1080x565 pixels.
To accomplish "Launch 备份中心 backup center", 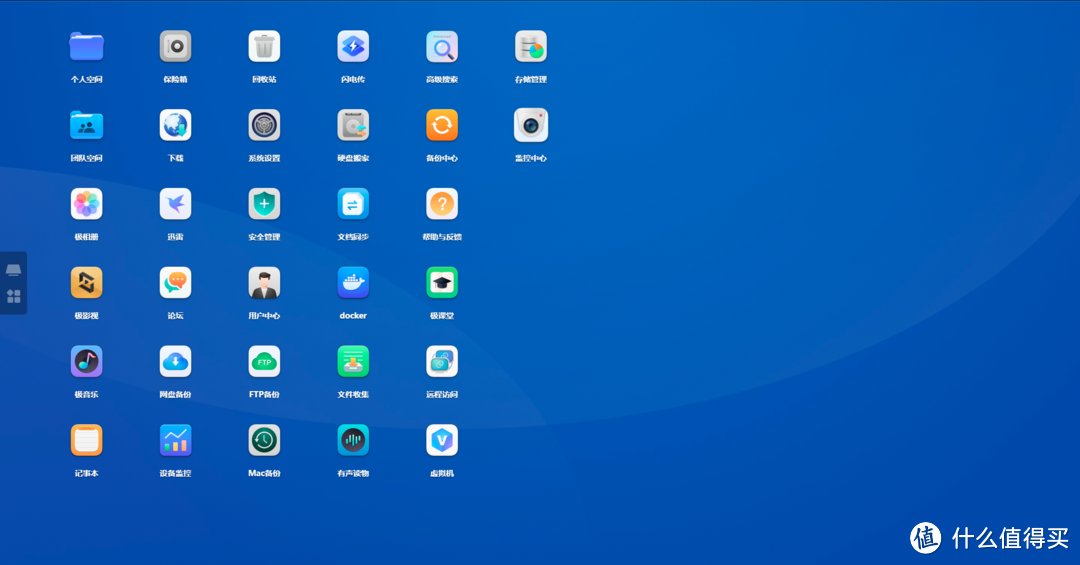I will point(441,125).
